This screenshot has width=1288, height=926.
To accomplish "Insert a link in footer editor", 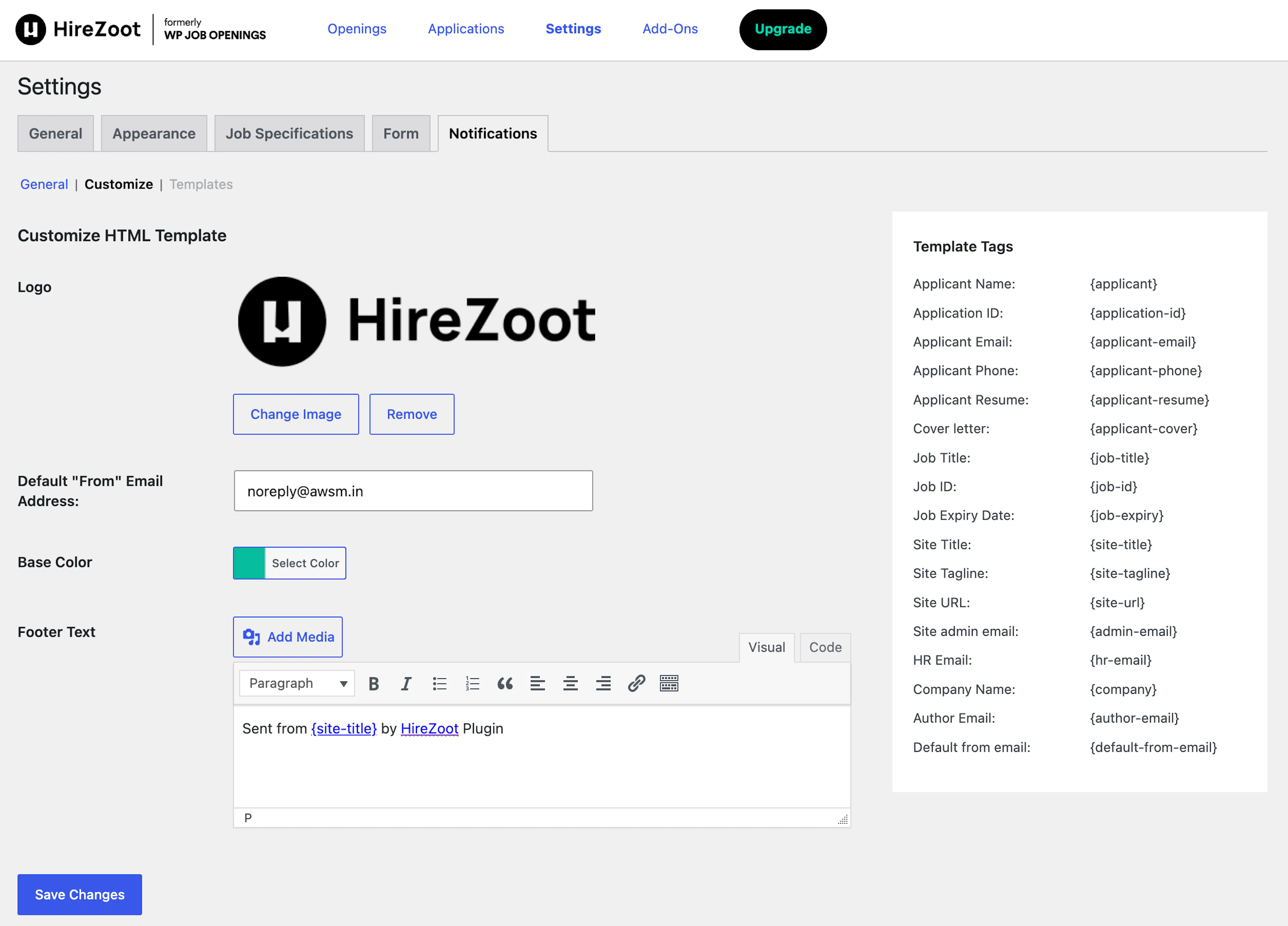I will 636,683.
